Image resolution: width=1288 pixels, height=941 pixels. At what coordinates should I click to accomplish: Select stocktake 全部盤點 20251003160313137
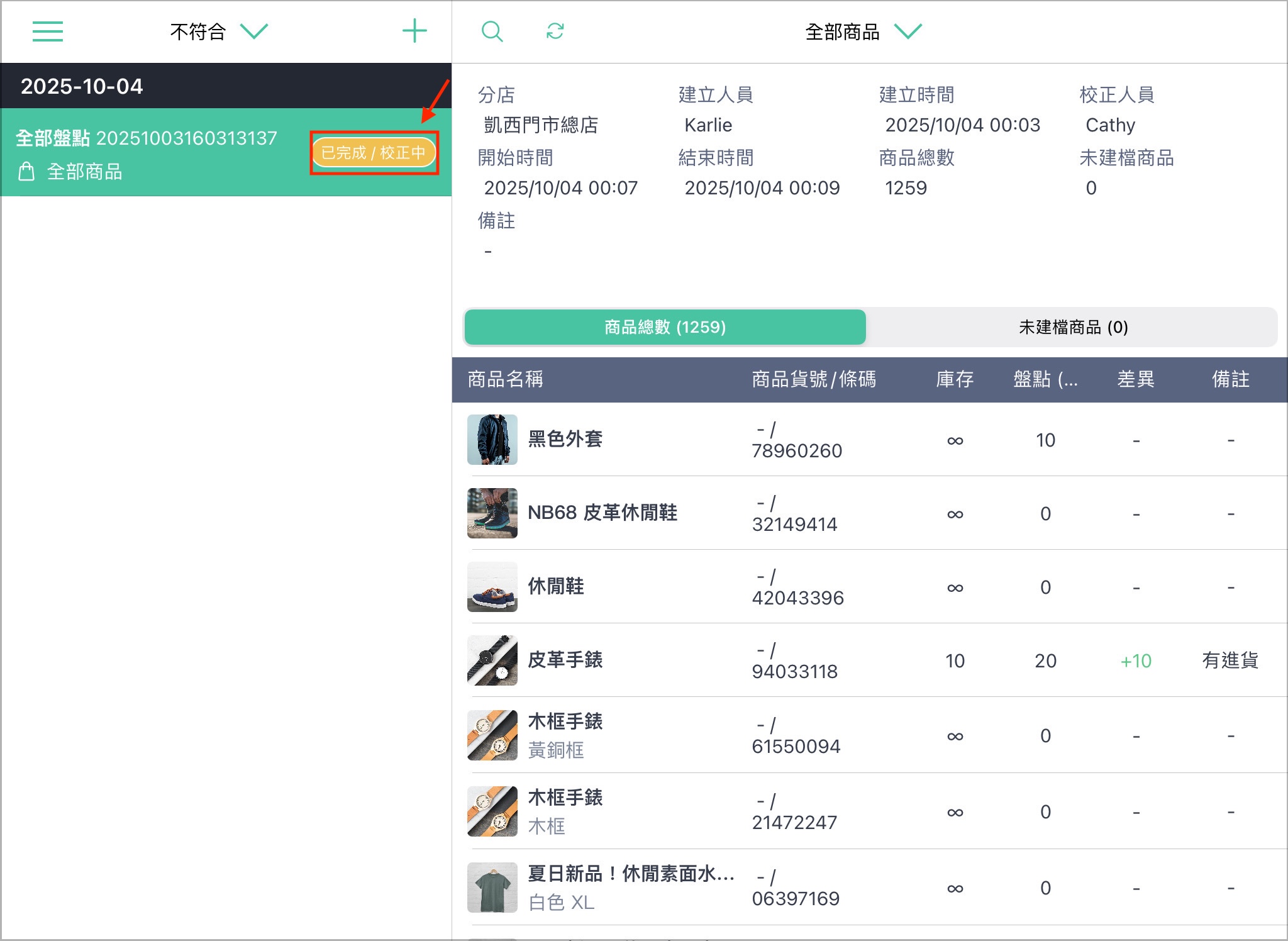point(226,152)
